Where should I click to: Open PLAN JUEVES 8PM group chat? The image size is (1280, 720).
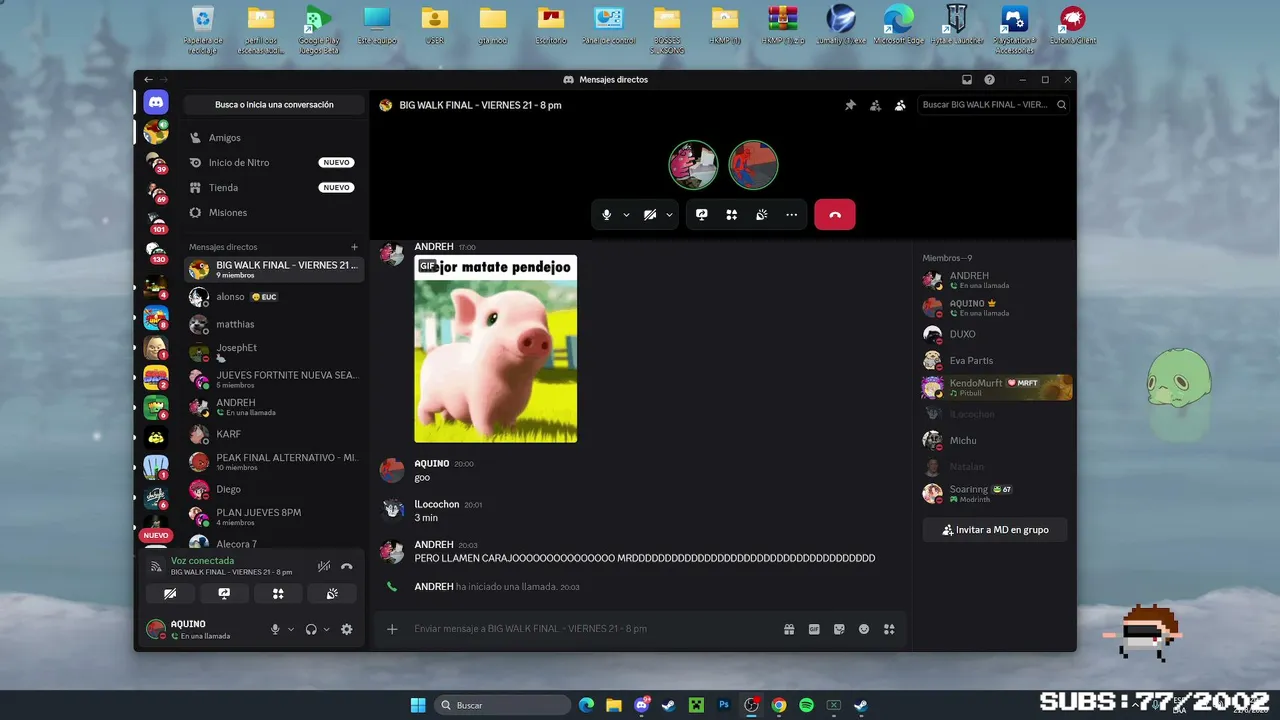click(273, 517)
